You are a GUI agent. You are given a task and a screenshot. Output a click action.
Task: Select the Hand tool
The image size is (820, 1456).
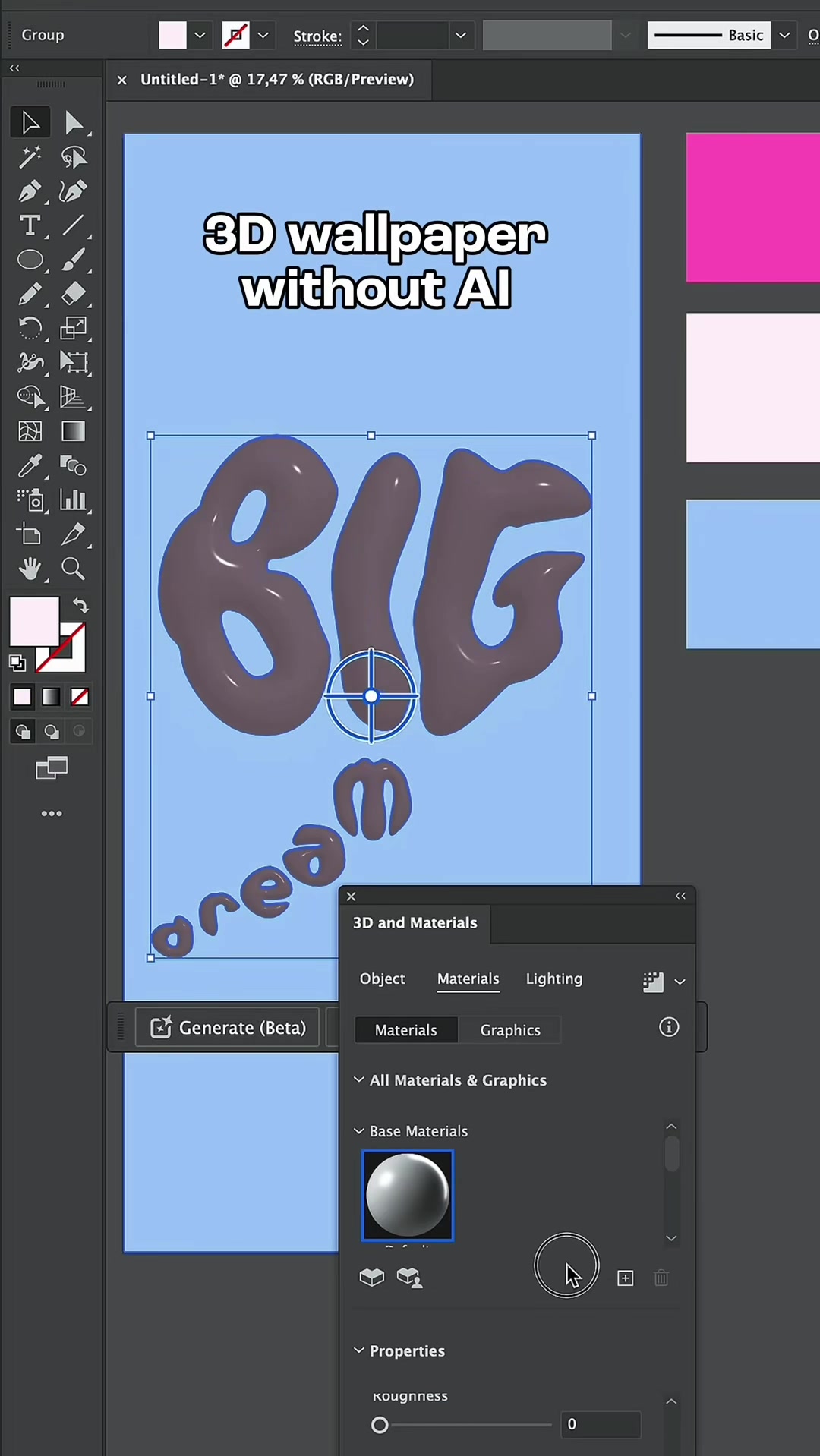pyautogui.click(x=30, y=569)
